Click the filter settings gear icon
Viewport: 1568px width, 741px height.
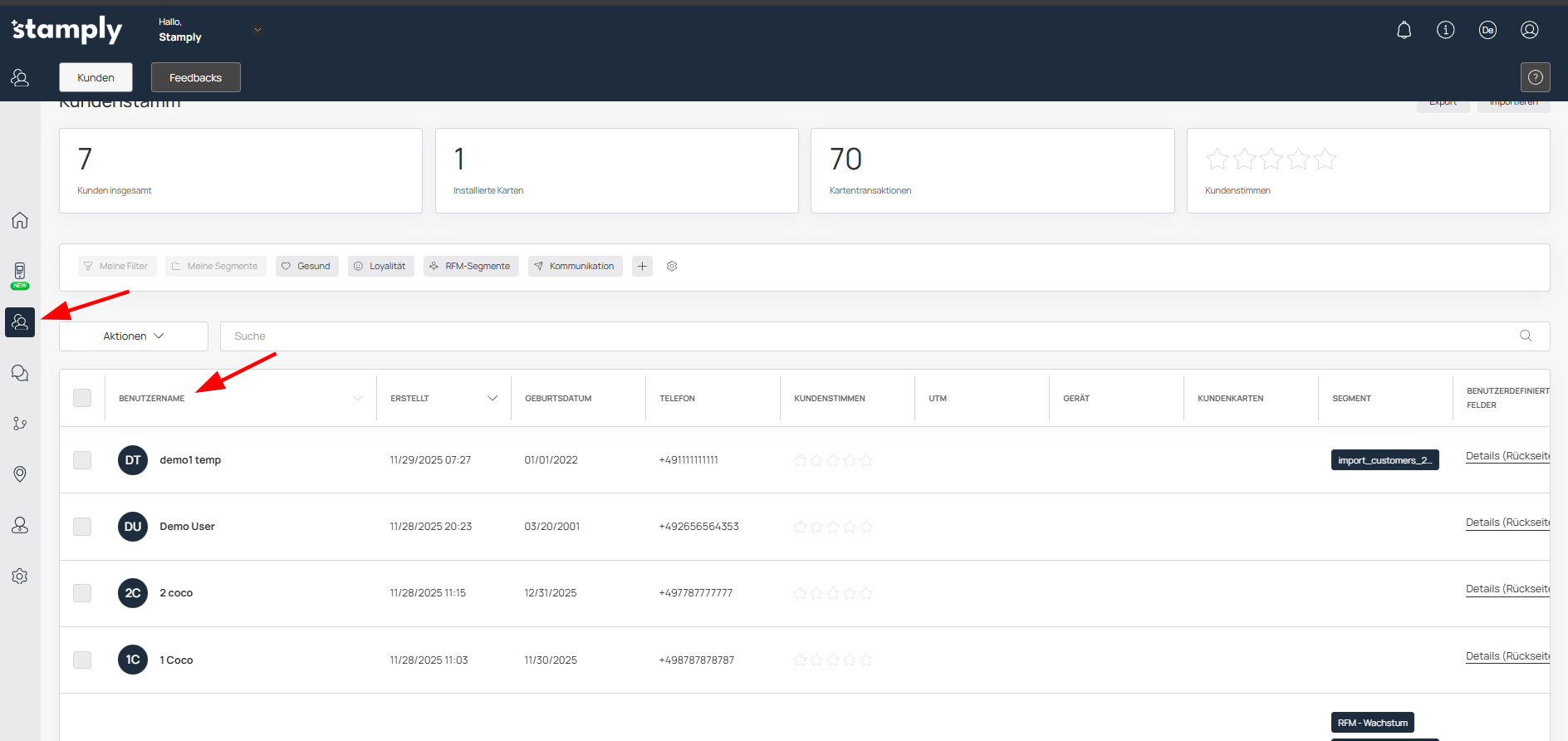click(x=672, y=267)
